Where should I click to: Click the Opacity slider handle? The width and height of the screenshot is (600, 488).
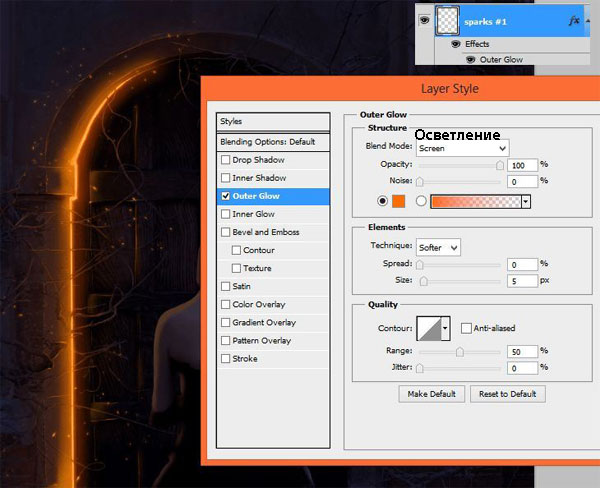pos(500,165)
